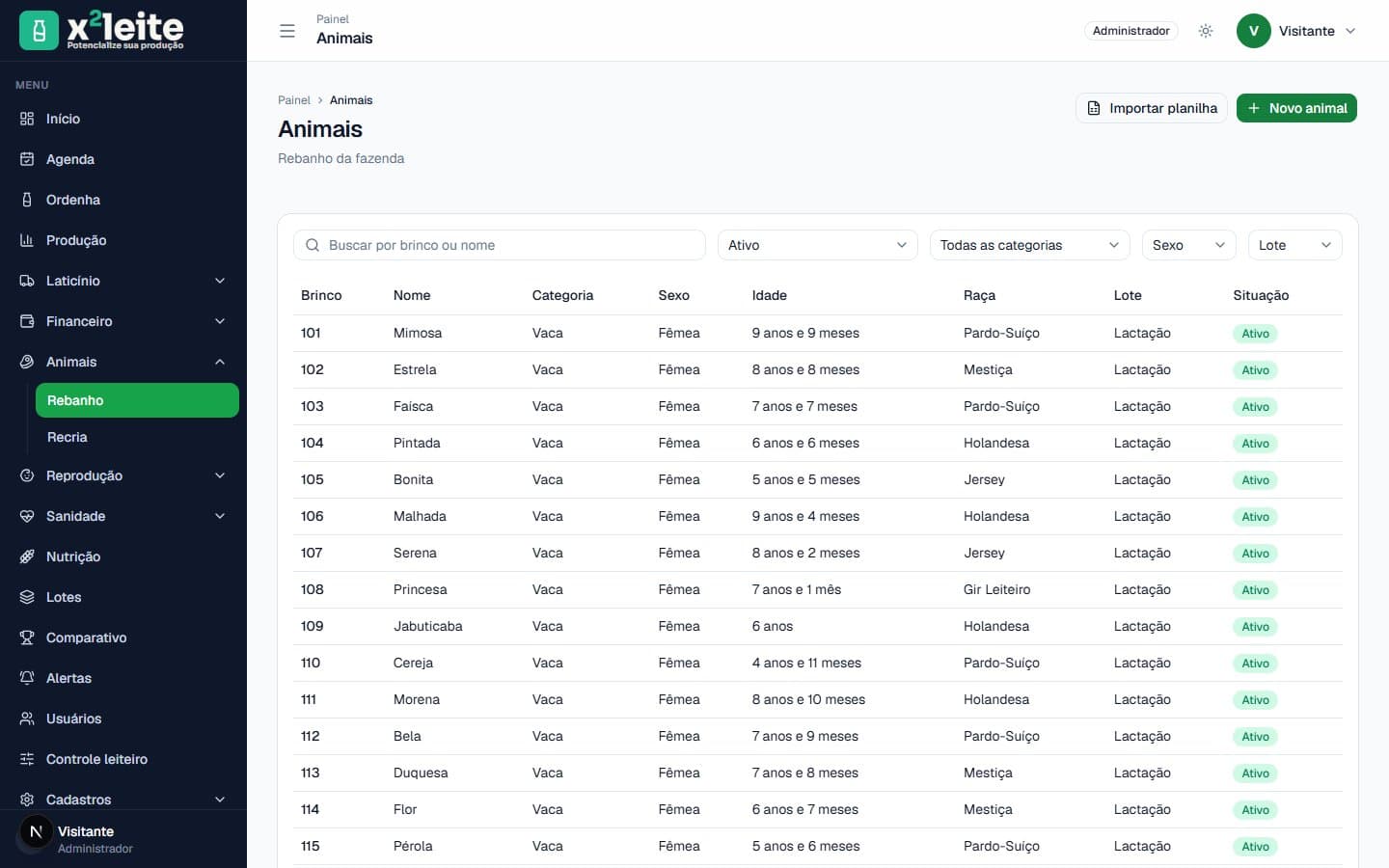Click the search magnifier icon
This screenshot has width=1389, height=868.
coord(313,245)
